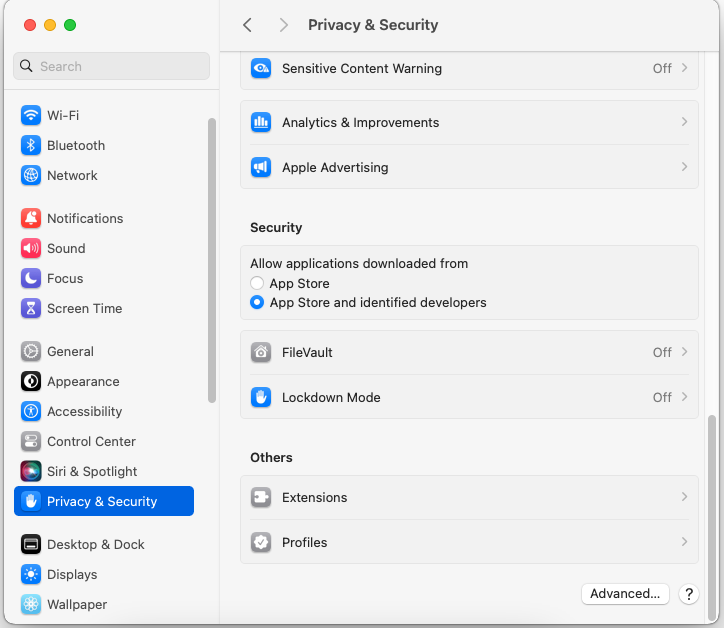724x628 pixels.
Task: Click the Bluetooth icon in sidebar
Action: click(x=31, y=145)
